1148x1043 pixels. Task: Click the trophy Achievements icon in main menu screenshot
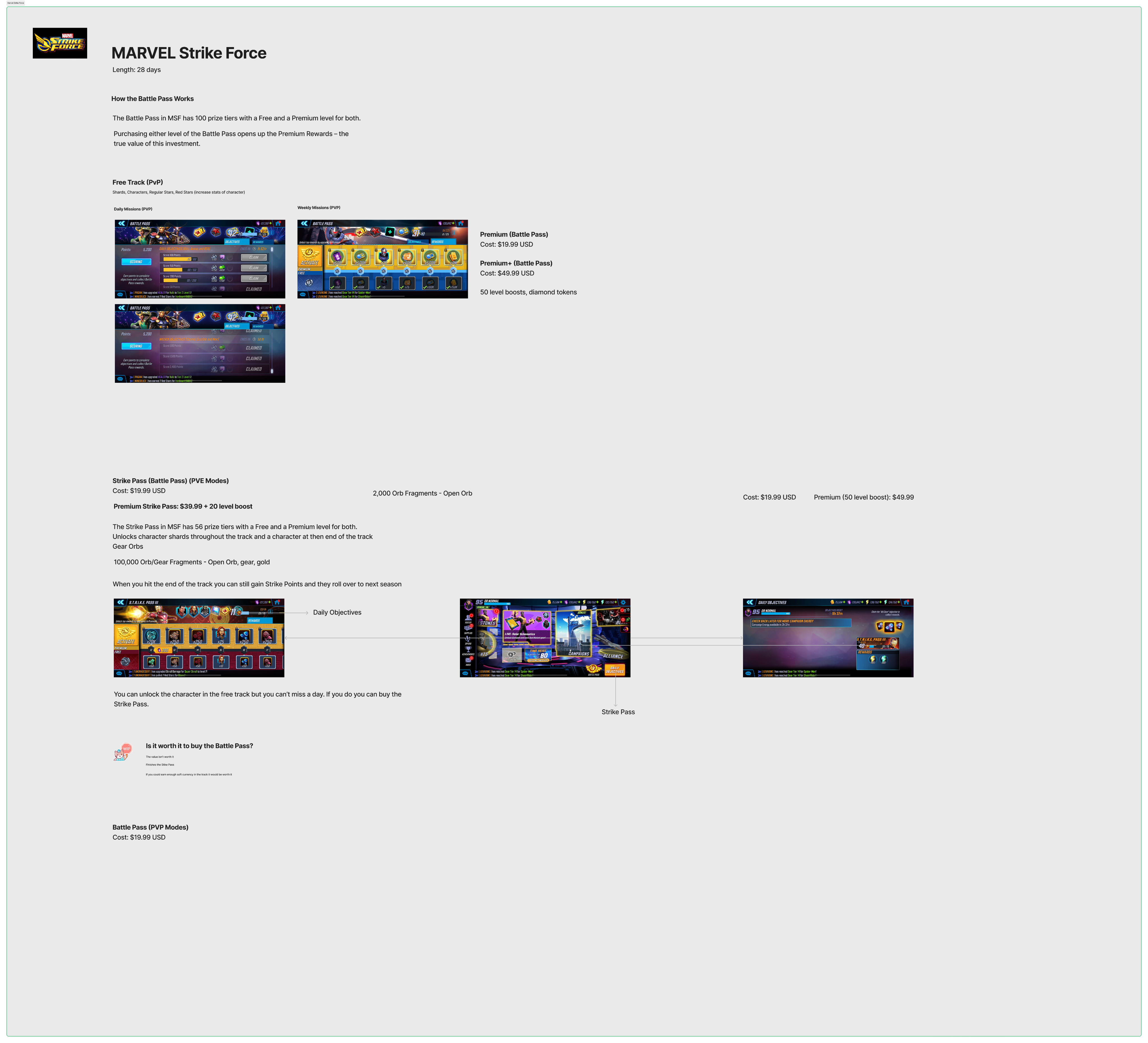(x=468, y=650)
